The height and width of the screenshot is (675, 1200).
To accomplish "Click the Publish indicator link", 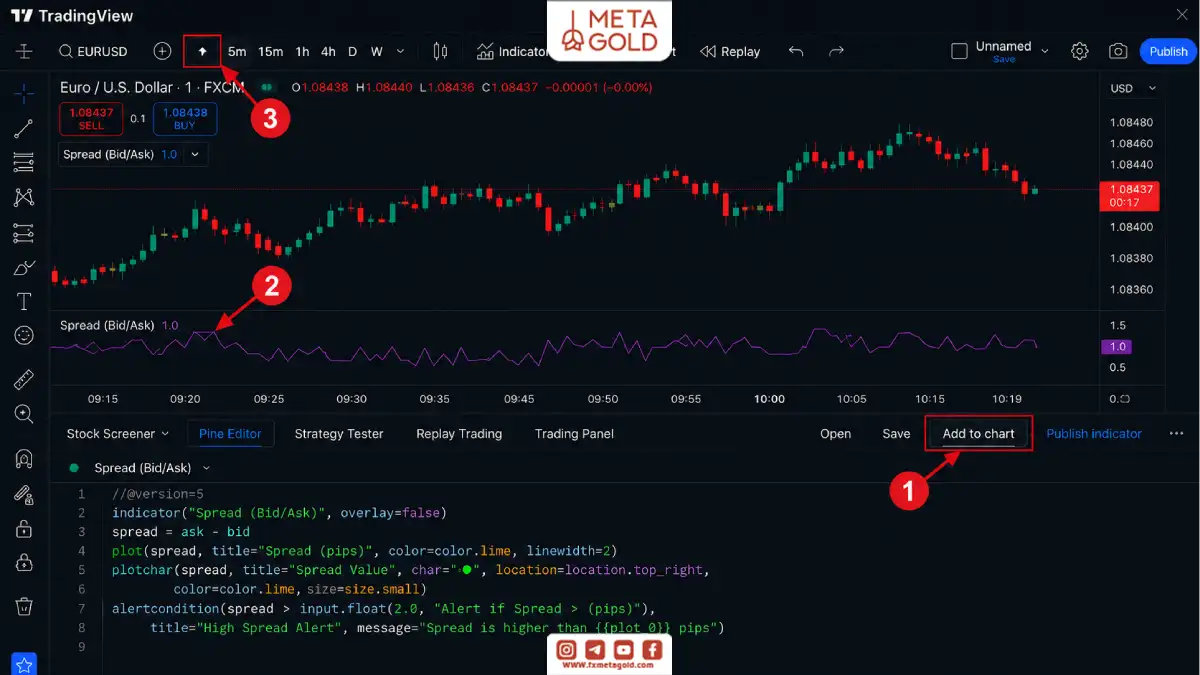I will [1094, 434].
